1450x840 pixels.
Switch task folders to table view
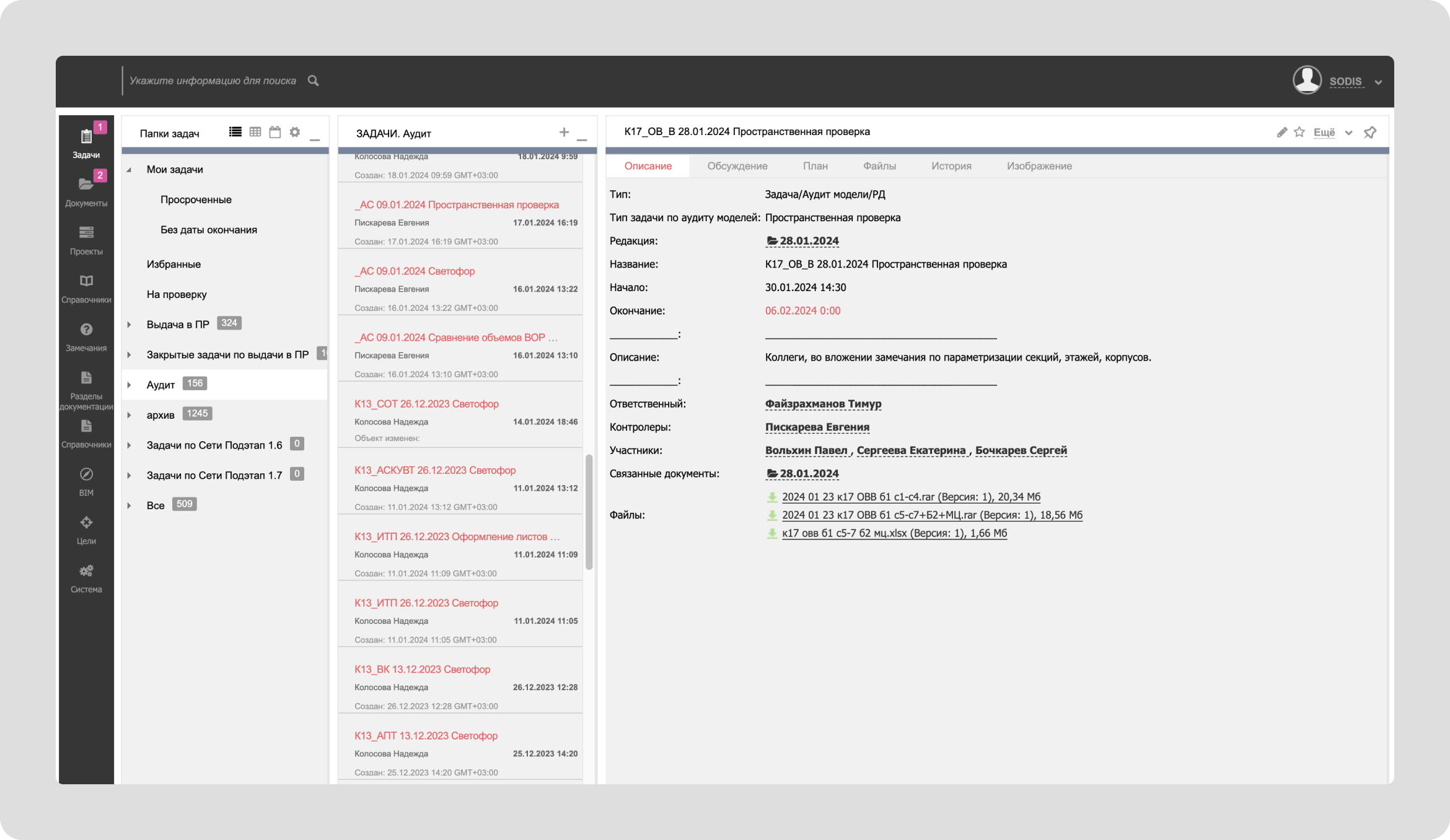(x=255, y=132)
